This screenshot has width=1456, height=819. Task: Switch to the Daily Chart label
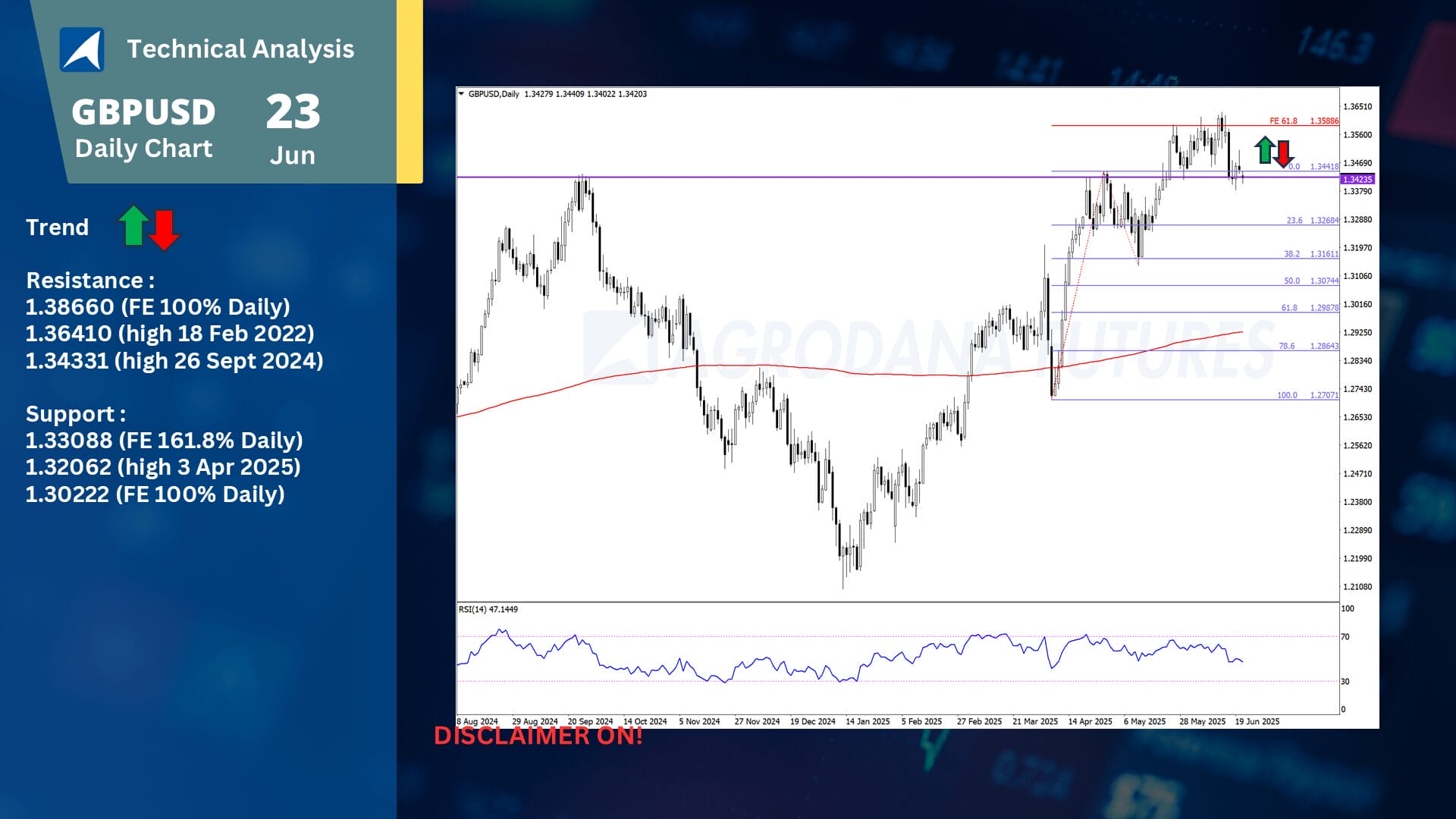pos(144,149)
